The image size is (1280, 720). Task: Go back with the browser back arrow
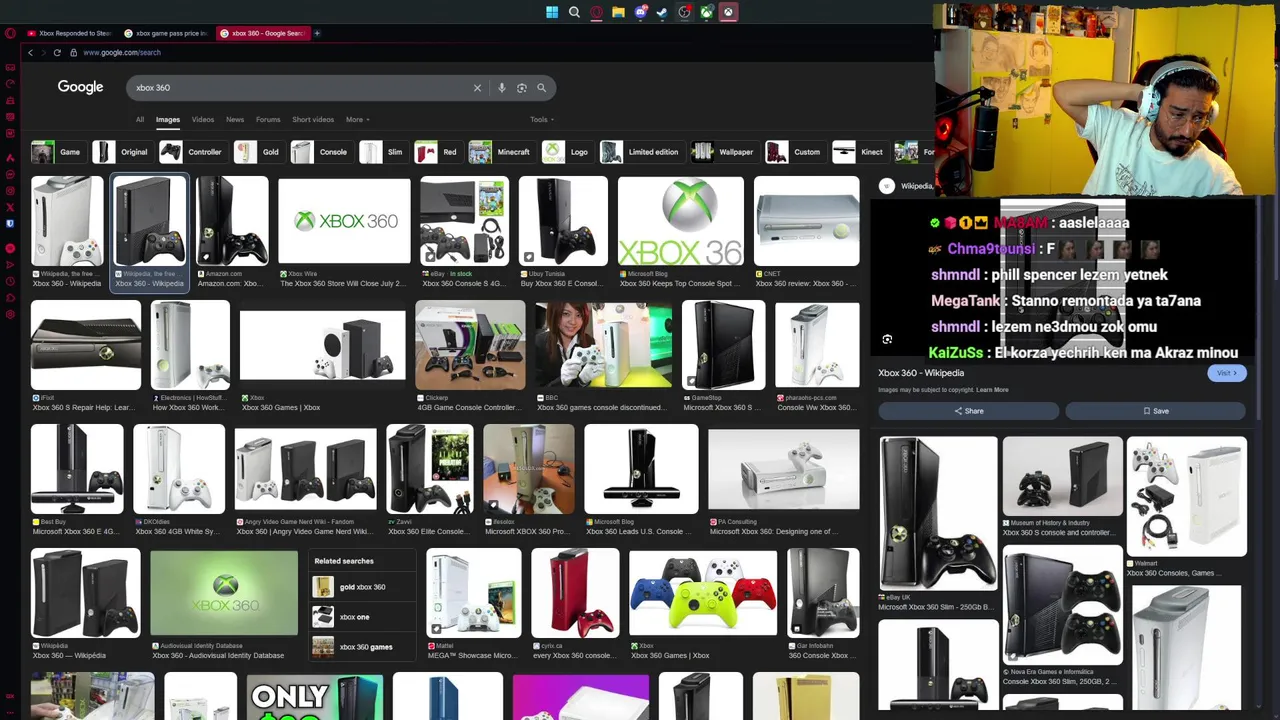(30, 52)
